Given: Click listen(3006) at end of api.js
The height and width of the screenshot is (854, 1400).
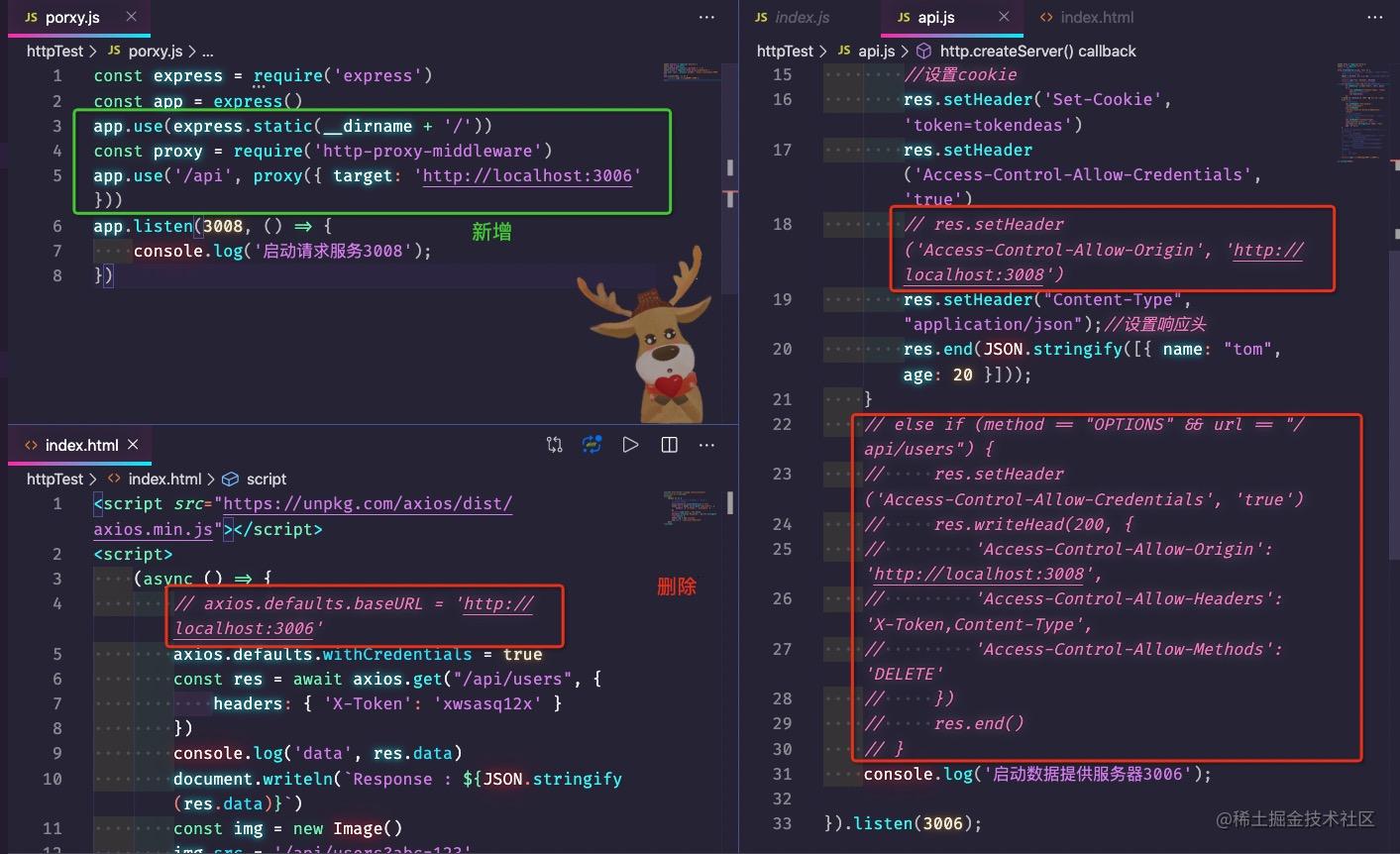Looking at the screenshot, I should 913,823.
